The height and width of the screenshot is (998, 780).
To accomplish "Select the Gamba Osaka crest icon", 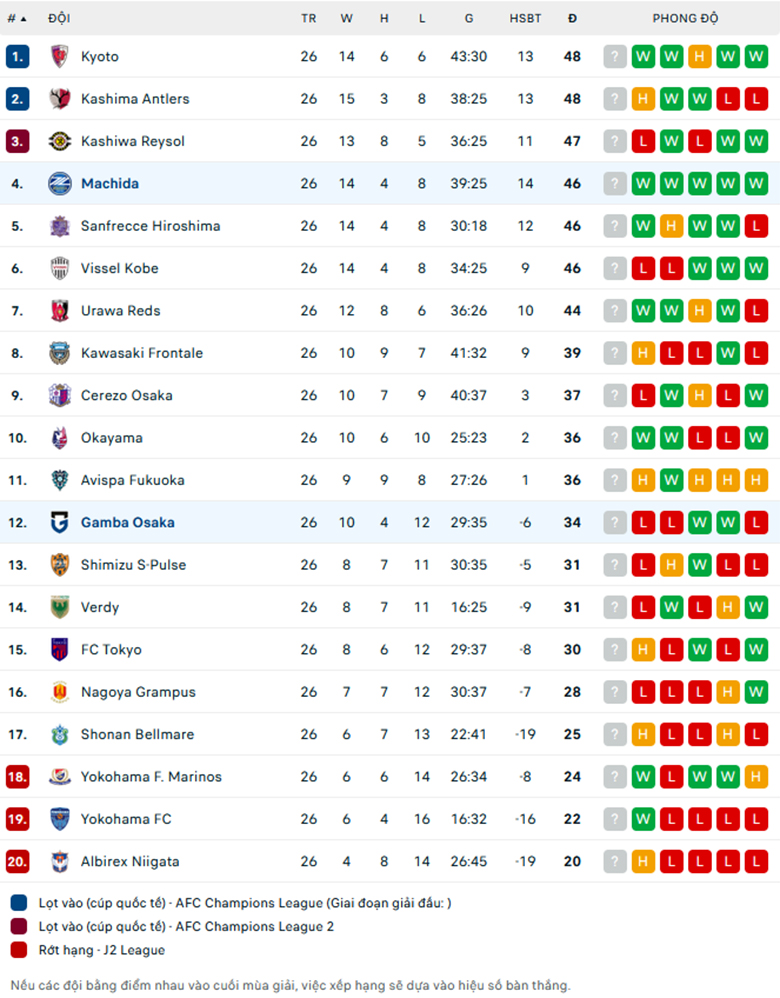I will 60,523.
